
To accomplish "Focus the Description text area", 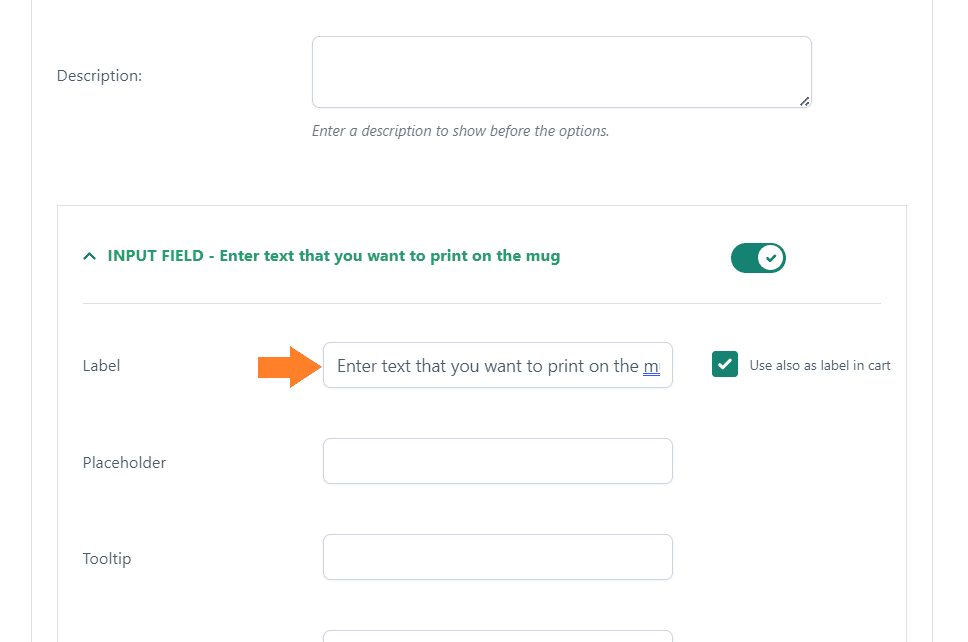I will pos(562,72).
